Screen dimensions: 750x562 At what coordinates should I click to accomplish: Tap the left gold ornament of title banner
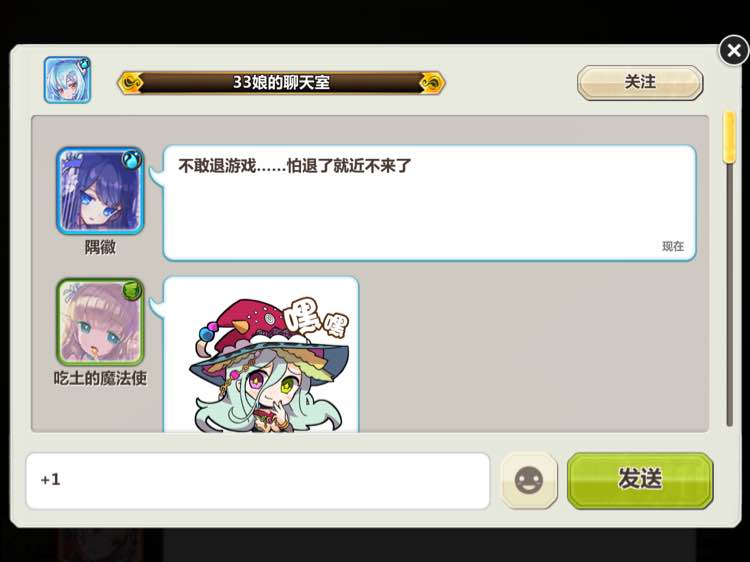[131, 83]
